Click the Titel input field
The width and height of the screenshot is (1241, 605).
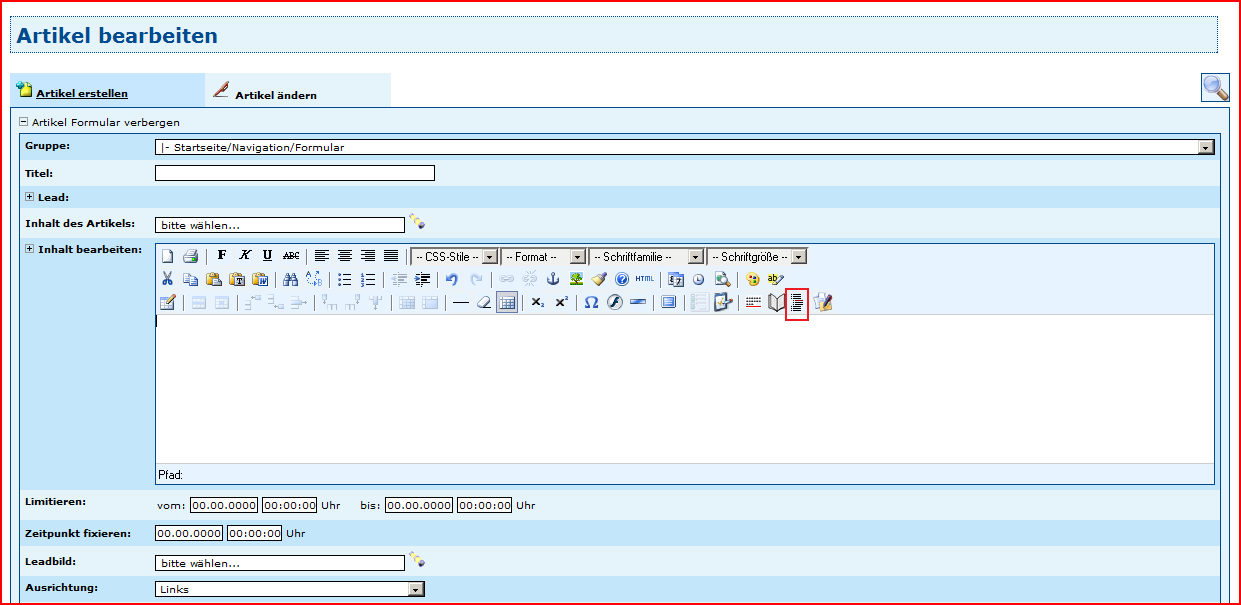click(294, 173)
